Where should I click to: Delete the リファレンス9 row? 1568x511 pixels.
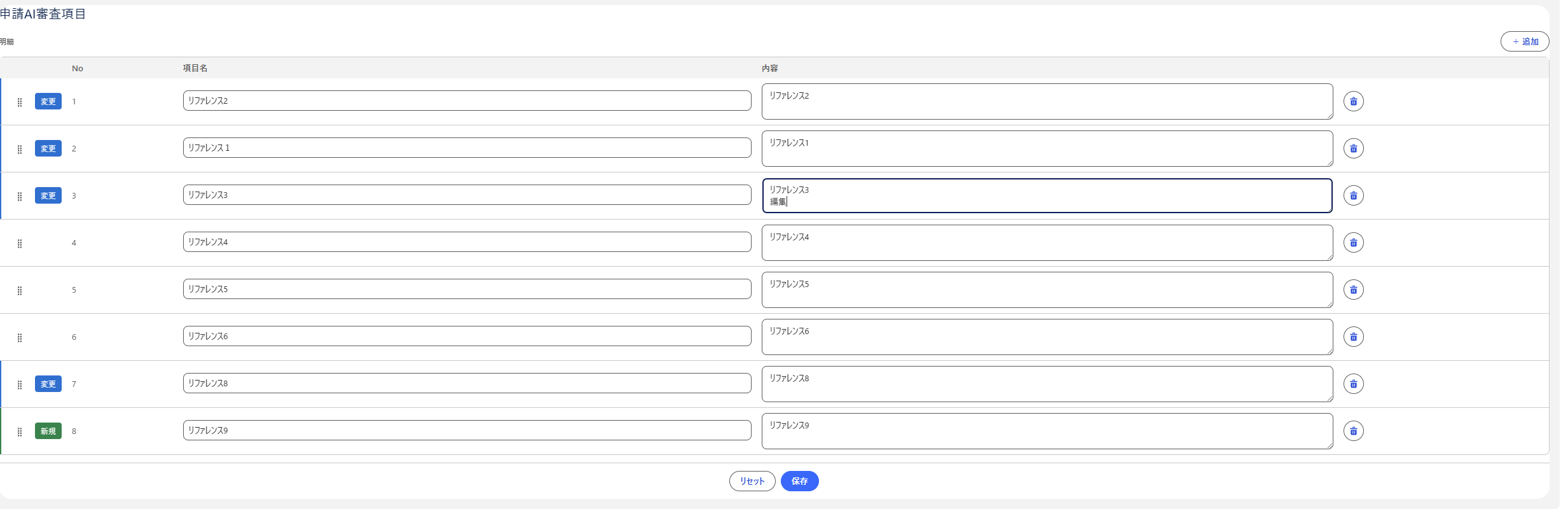1353,431
